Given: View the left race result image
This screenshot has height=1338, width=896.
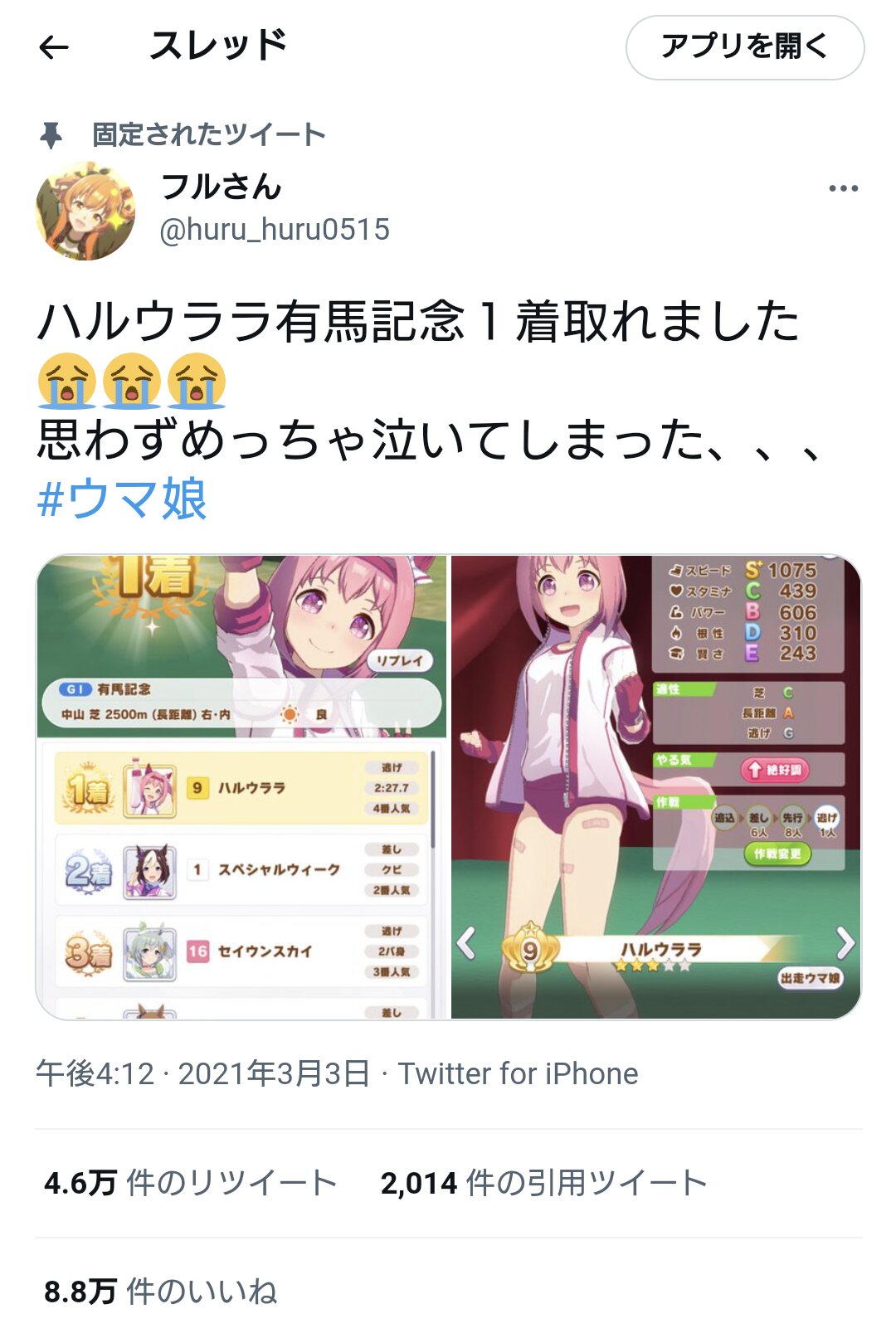Looking at the screenshot, I should (241, 786).
